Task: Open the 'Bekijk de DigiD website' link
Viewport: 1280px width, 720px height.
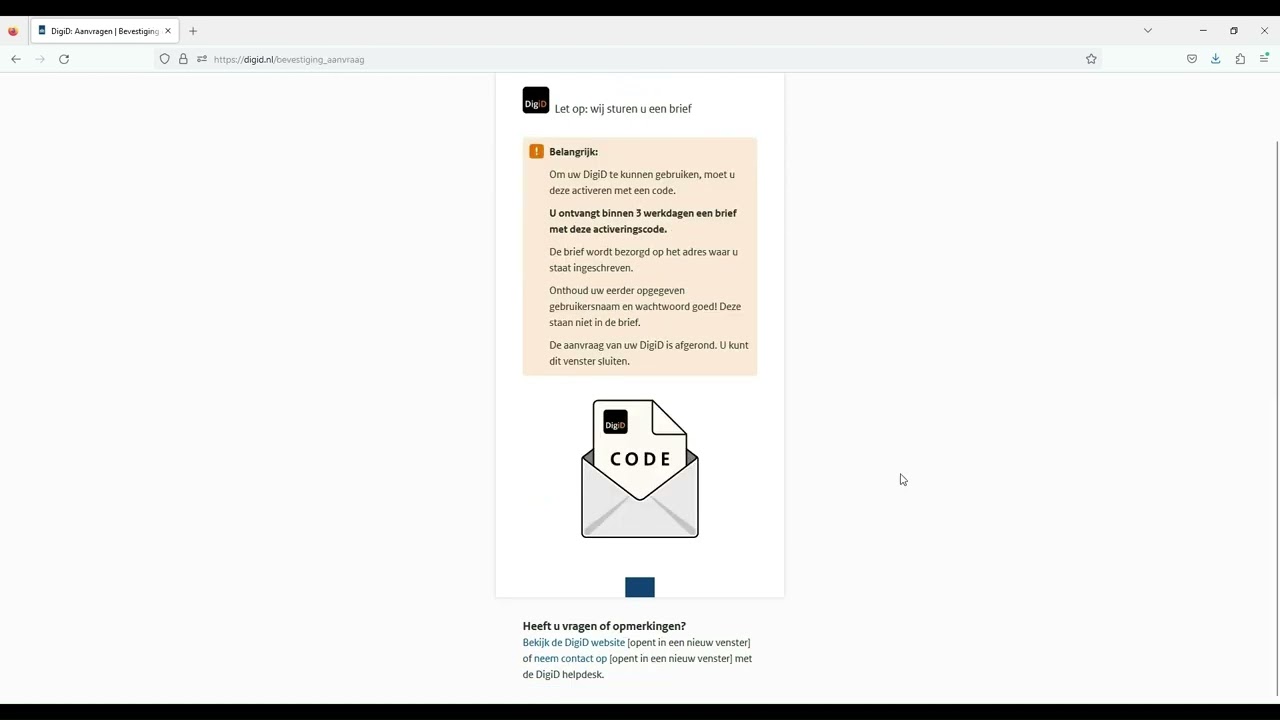Action: coord(574,643)
